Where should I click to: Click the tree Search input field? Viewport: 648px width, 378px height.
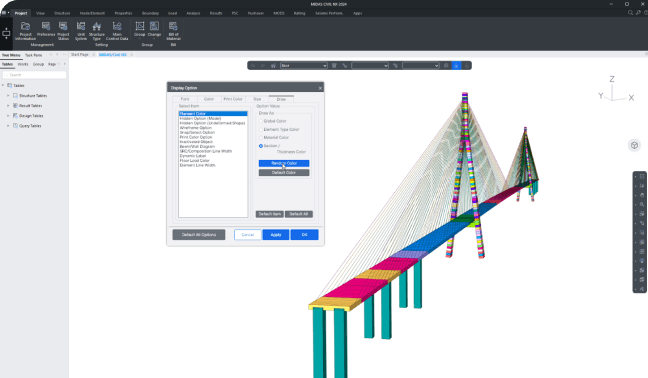point(34,75)
